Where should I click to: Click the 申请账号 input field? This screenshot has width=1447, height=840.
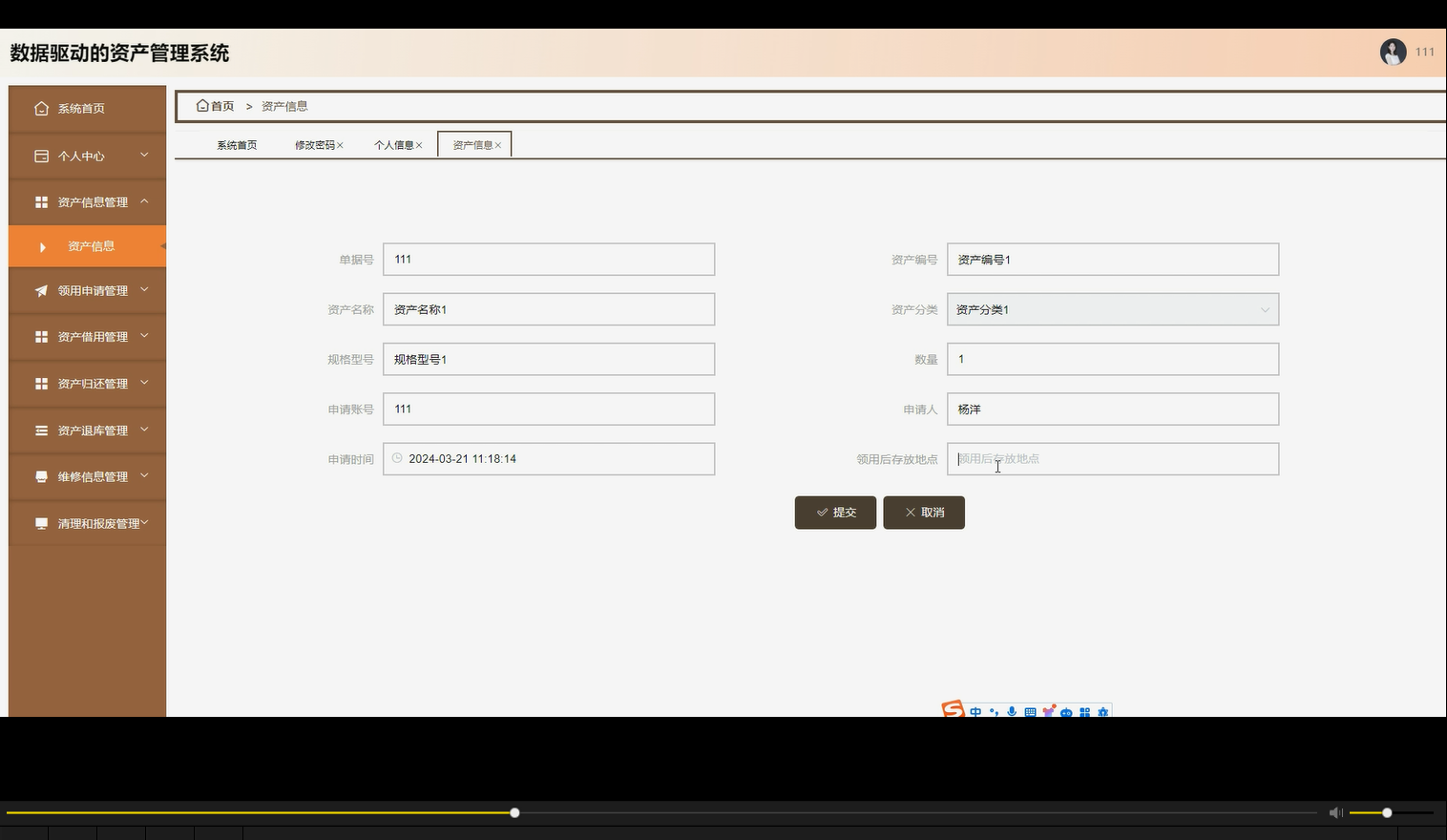[549, 409]
